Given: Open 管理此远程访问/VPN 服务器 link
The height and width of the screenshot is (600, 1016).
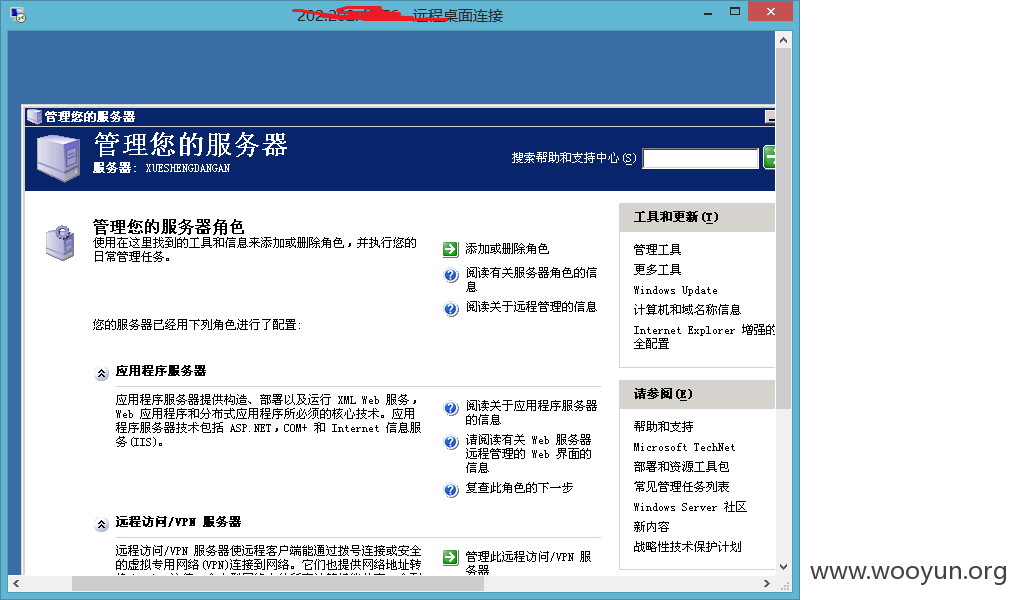Looking at the screenshot, I should (528, 562).
